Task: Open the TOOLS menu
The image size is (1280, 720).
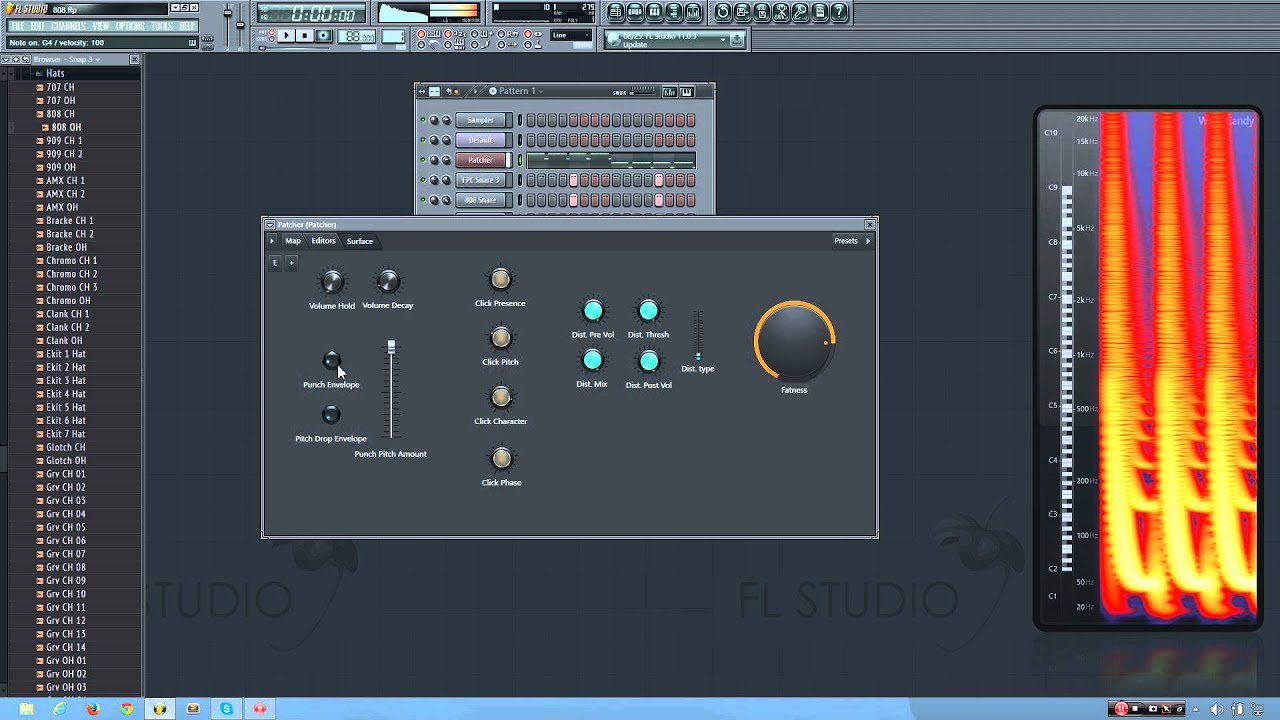Action: click(162, 26)
